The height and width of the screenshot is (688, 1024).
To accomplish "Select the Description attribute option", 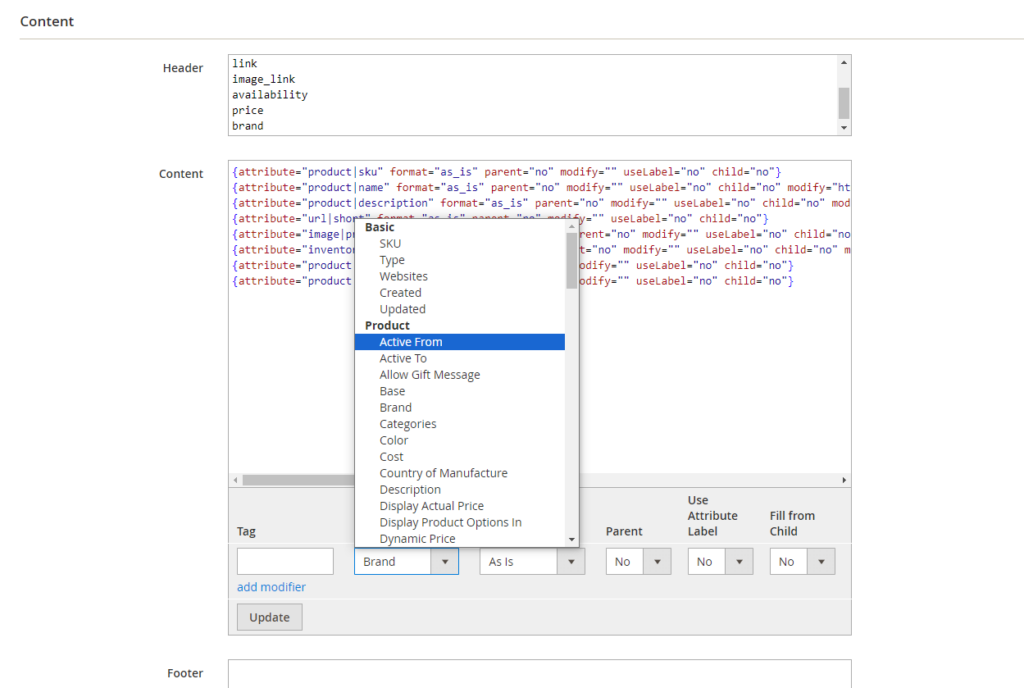I will 410,490.
